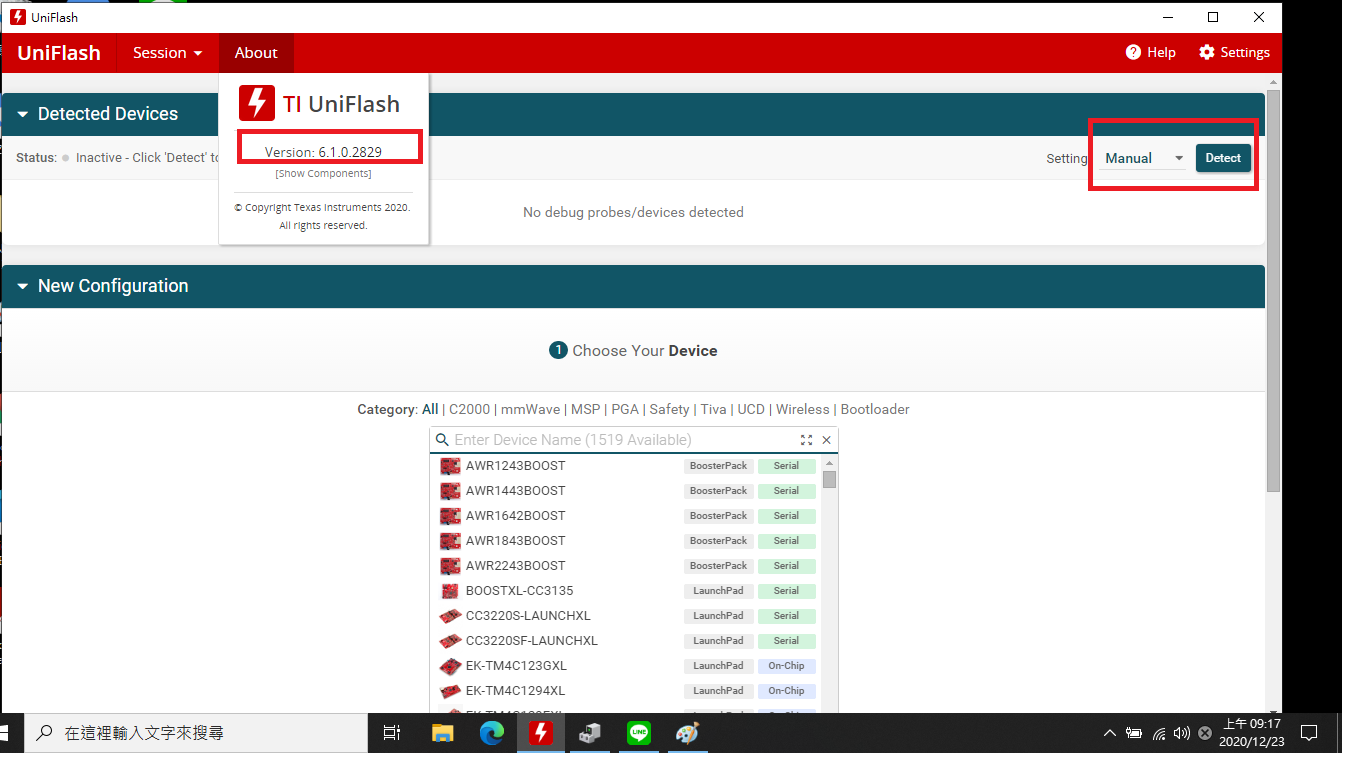Click the Version 6.1.0.2829 text
The width and height of the screenshot is (1366, 768).
[x=323, y=152]
